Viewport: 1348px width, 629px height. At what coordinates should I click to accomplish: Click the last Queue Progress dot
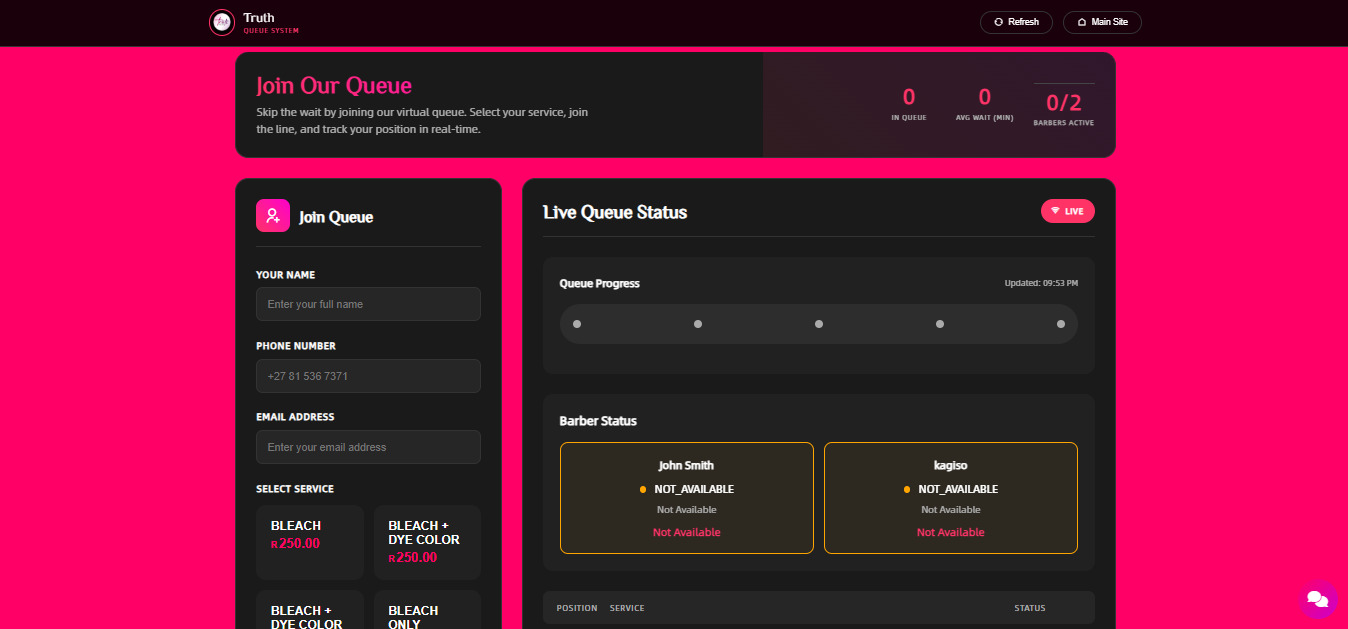(1061, 324)
